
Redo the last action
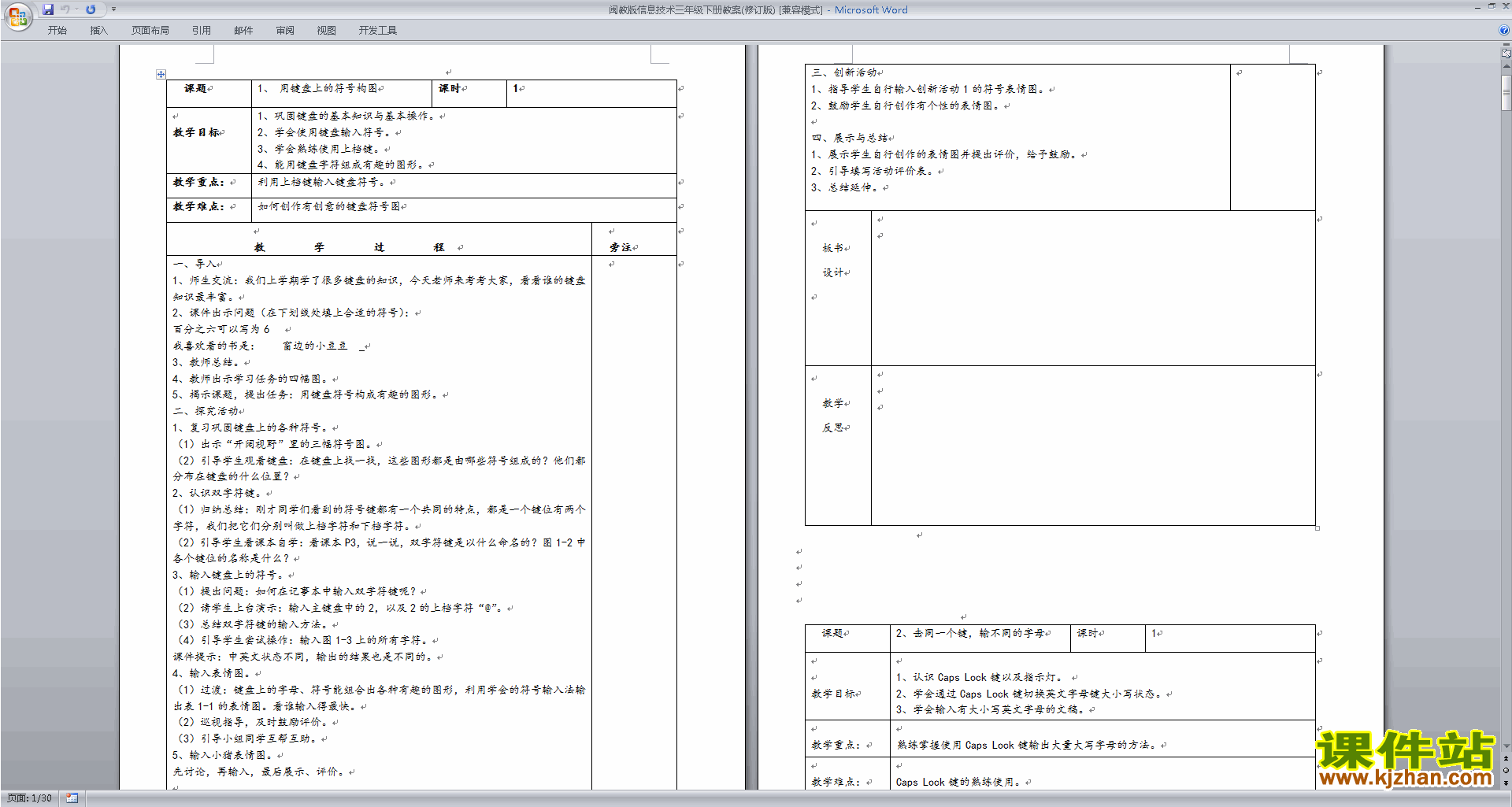pyautogui.click(x=91, y=9)
